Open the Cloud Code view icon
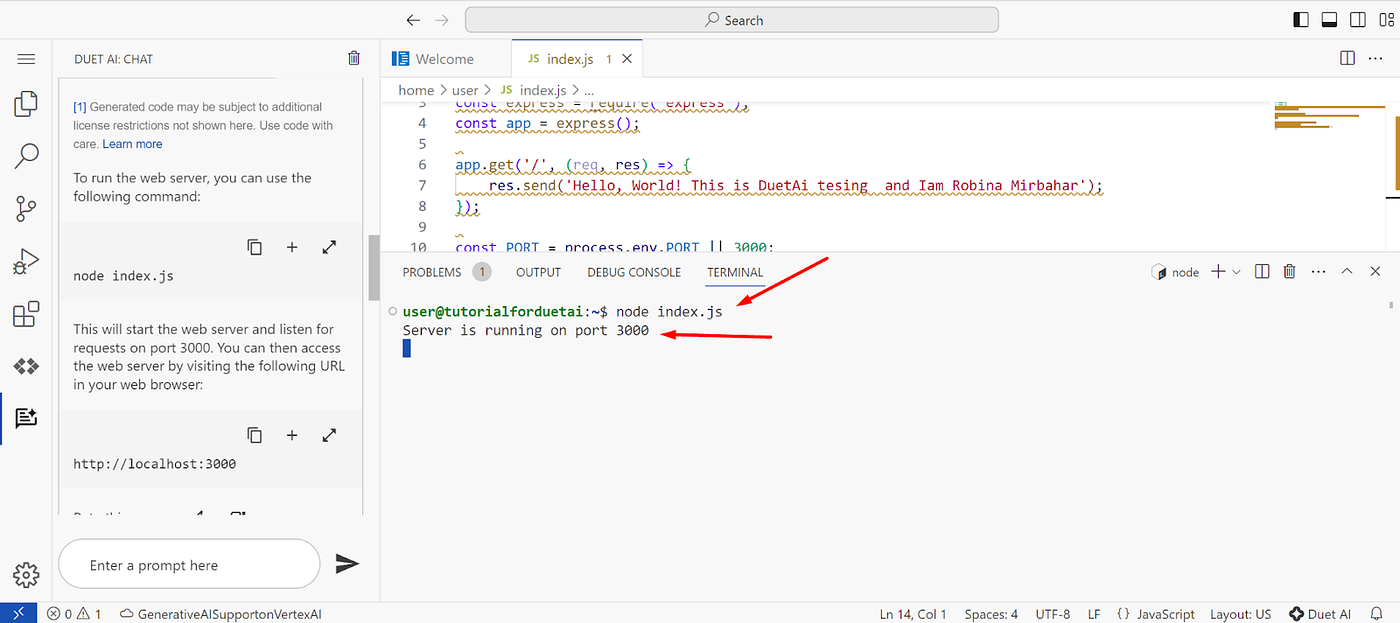Screen dimensions: 1400x623 (x=26, y=367)
